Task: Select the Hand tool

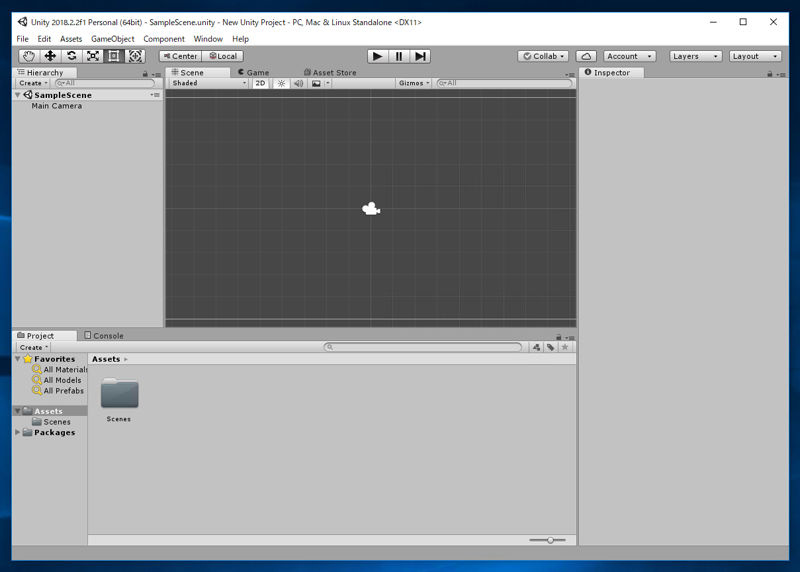Action: point(29,56)
